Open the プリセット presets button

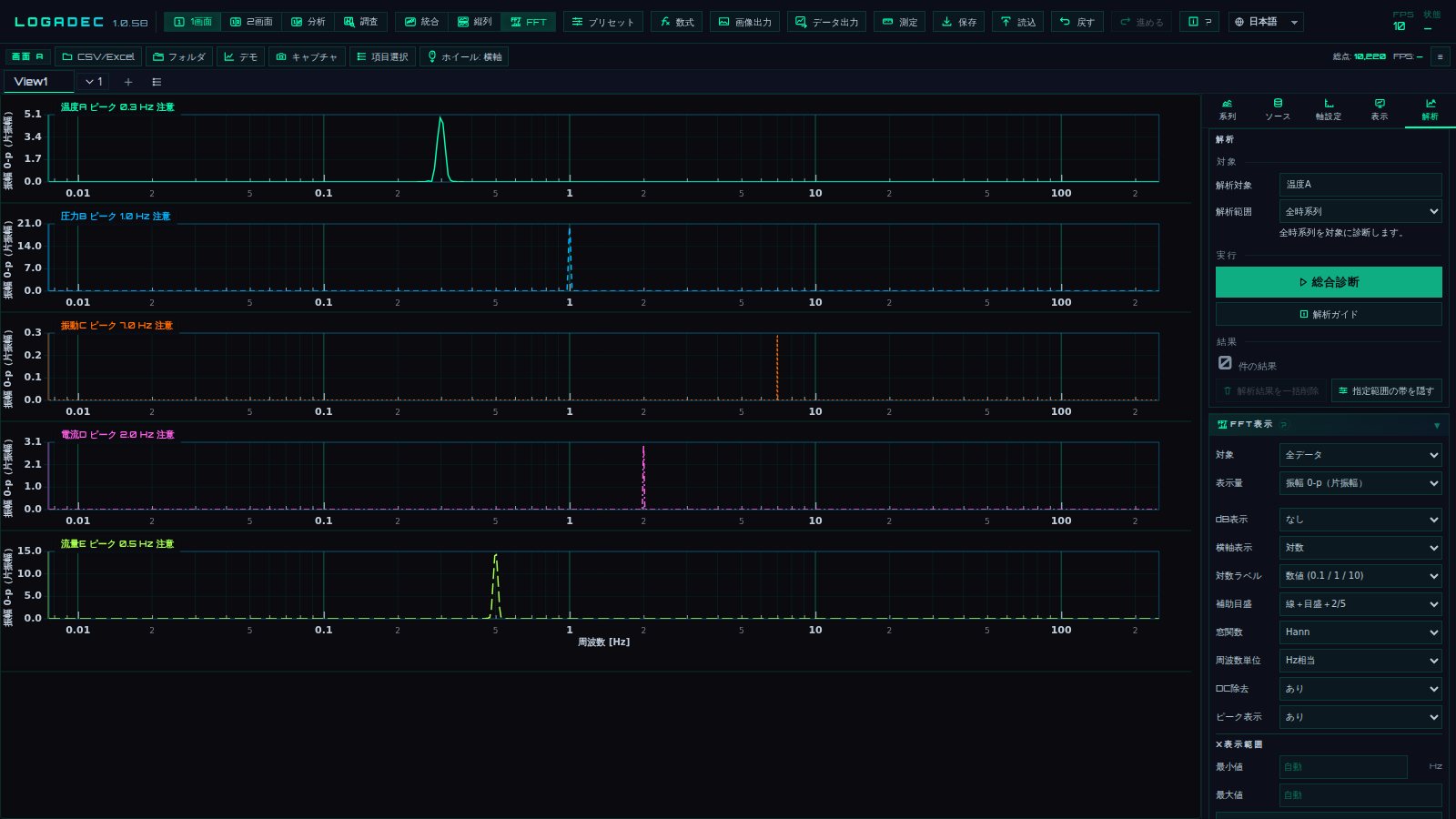tap(603, 22)
